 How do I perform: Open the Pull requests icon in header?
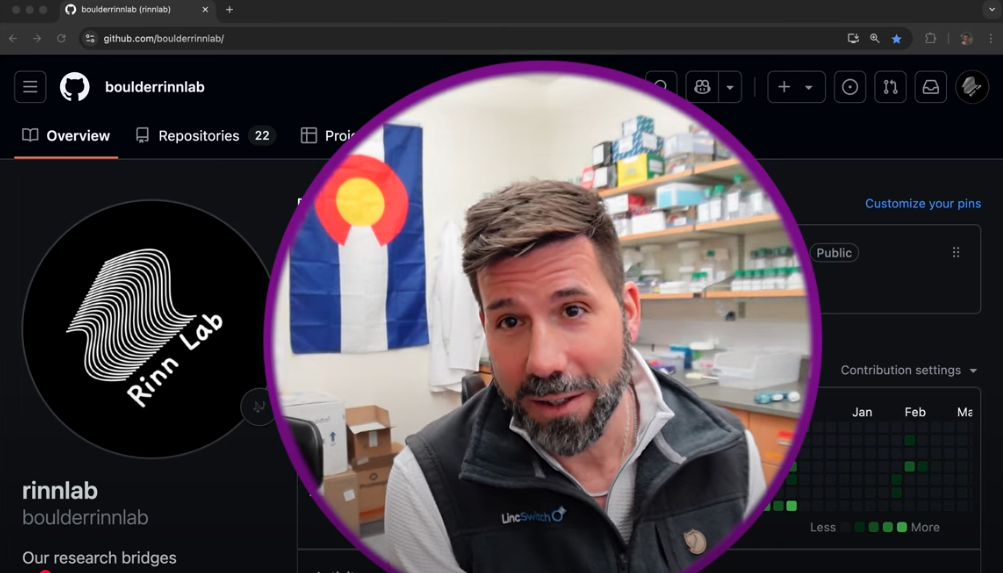click(x=890, y=87)
